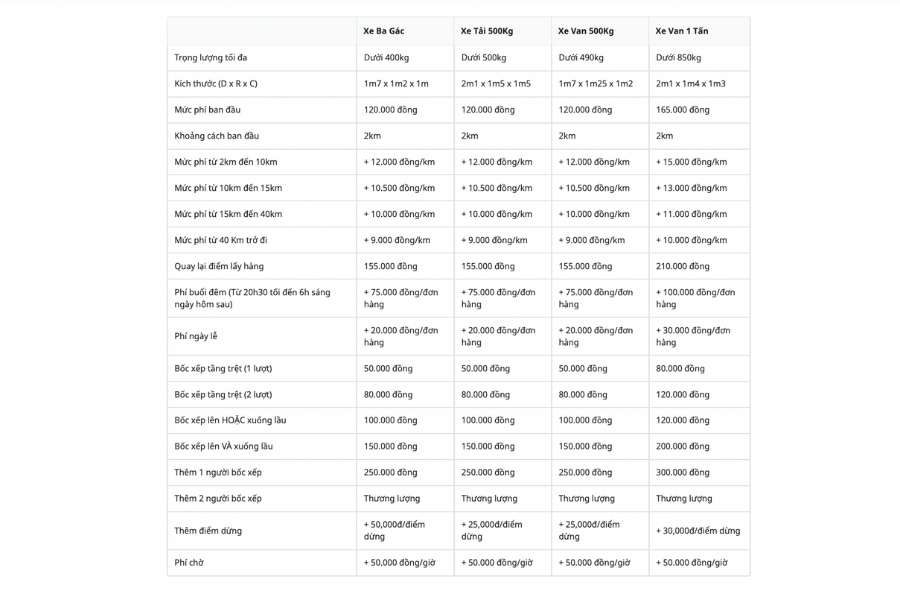
Task: Click the 'Trọng lượng tối đa' row label
Action: pyautogui.click(x=211, y=58)
